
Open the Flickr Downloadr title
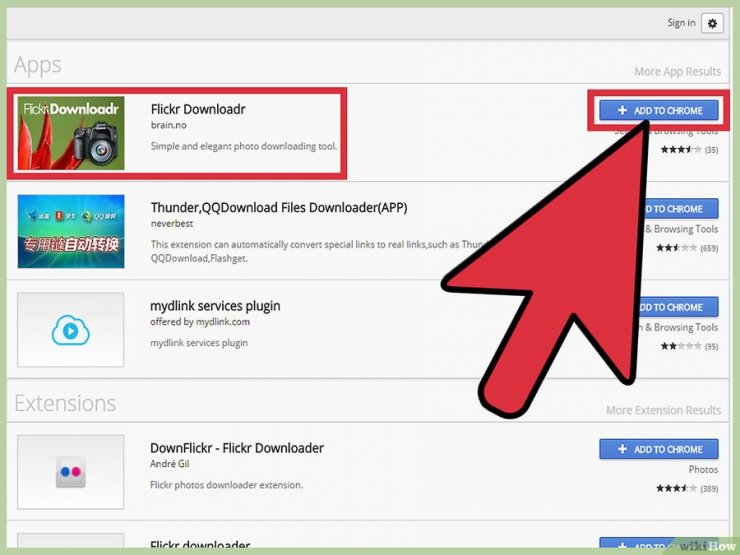(198, 109)
